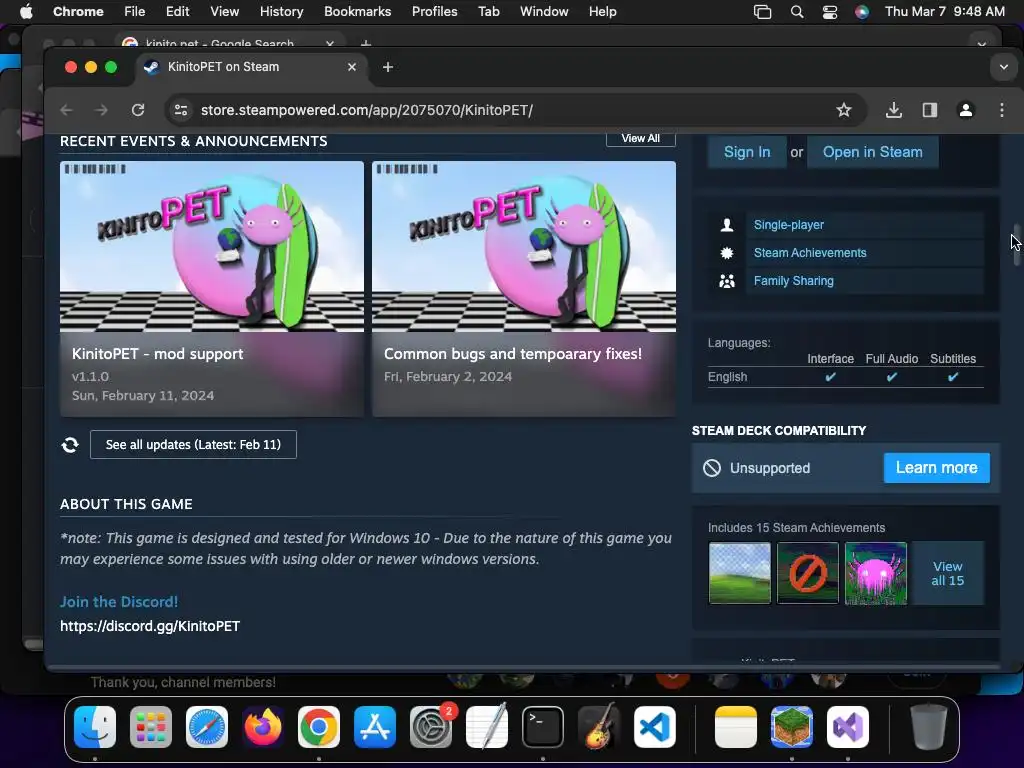Image resolution: width=1024 pixels, height=768 pixels.
Task: Open GarageBand from the Dock
Action: [599, 727]
